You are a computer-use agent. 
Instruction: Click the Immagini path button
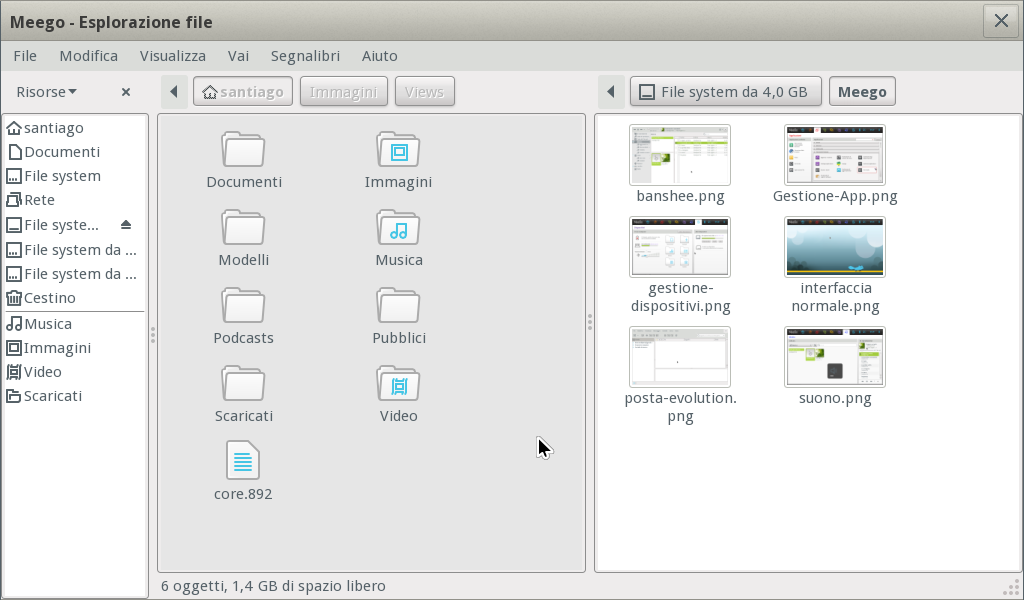pos(344,91)
